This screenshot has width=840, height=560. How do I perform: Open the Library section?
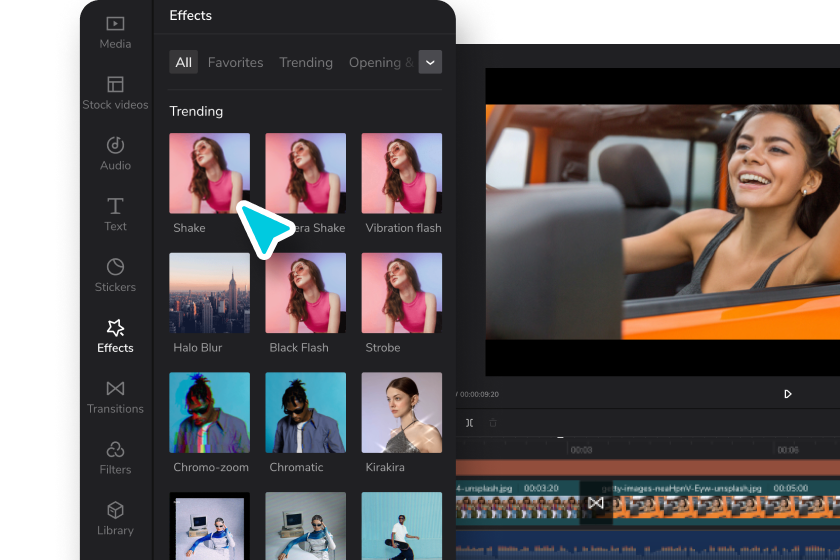(x=115, y=519)
